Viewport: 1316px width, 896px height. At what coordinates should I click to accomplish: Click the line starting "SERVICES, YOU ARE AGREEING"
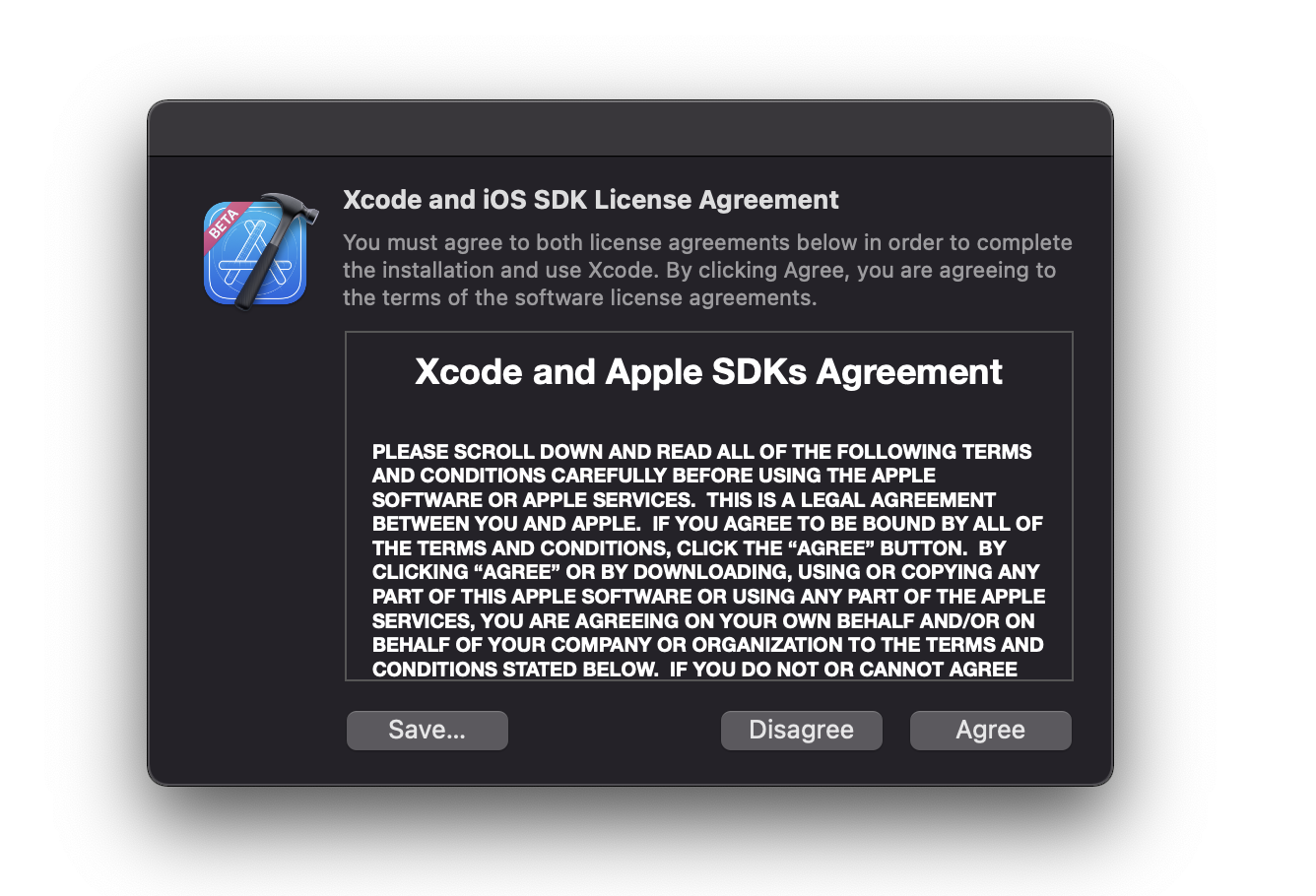coord(702,621)
